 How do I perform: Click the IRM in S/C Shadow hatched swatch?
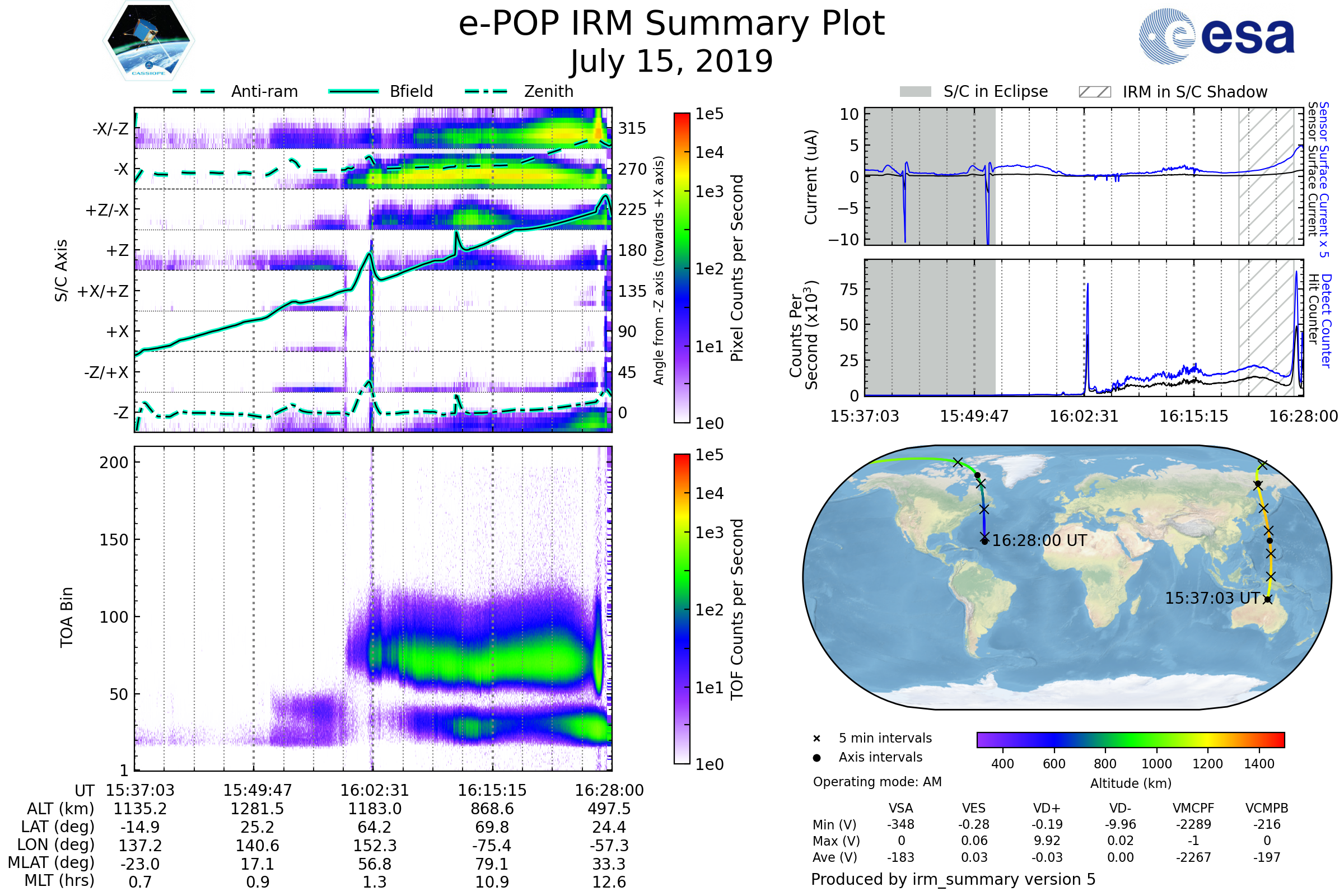[x=1094, y=91]
